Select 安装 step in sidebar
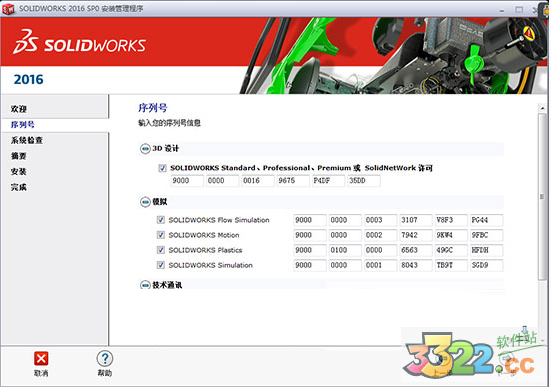Viewport: 551px width, 387px height. pos(19,172)
